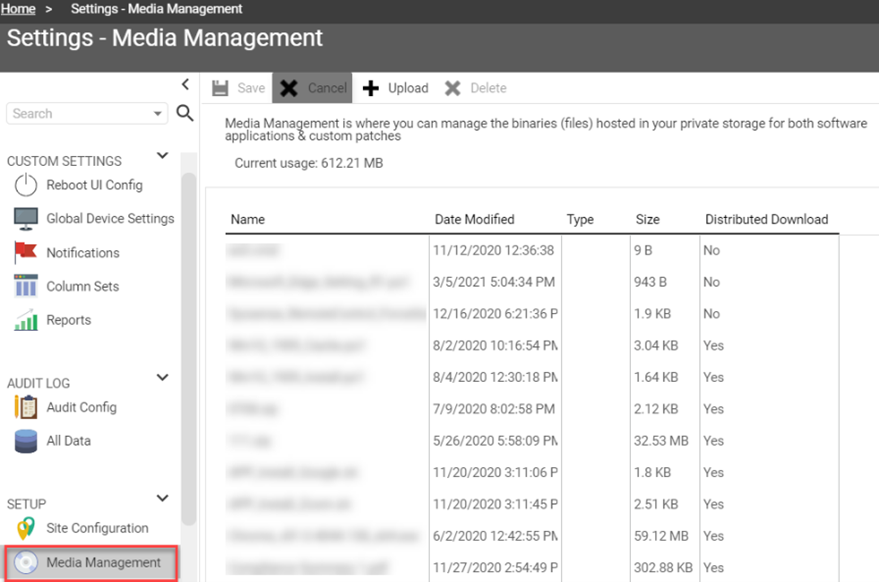Open Audit Config page
879x582 pixels.
(x=81, y=407)
